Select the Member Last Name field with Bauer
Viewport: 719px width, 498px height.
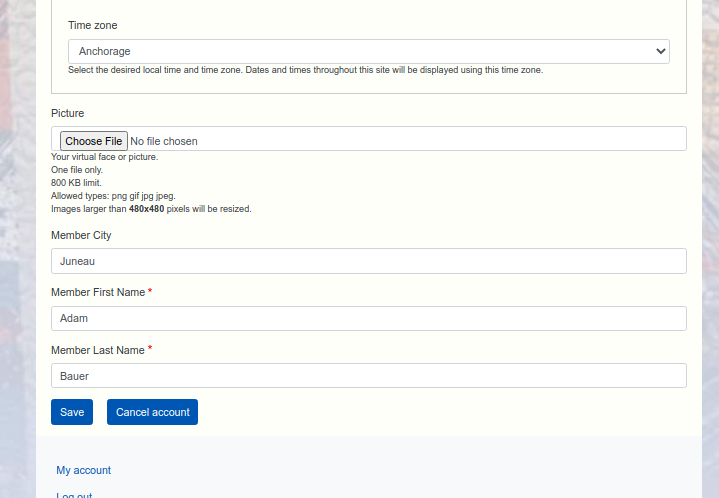(x=368, y=375)
